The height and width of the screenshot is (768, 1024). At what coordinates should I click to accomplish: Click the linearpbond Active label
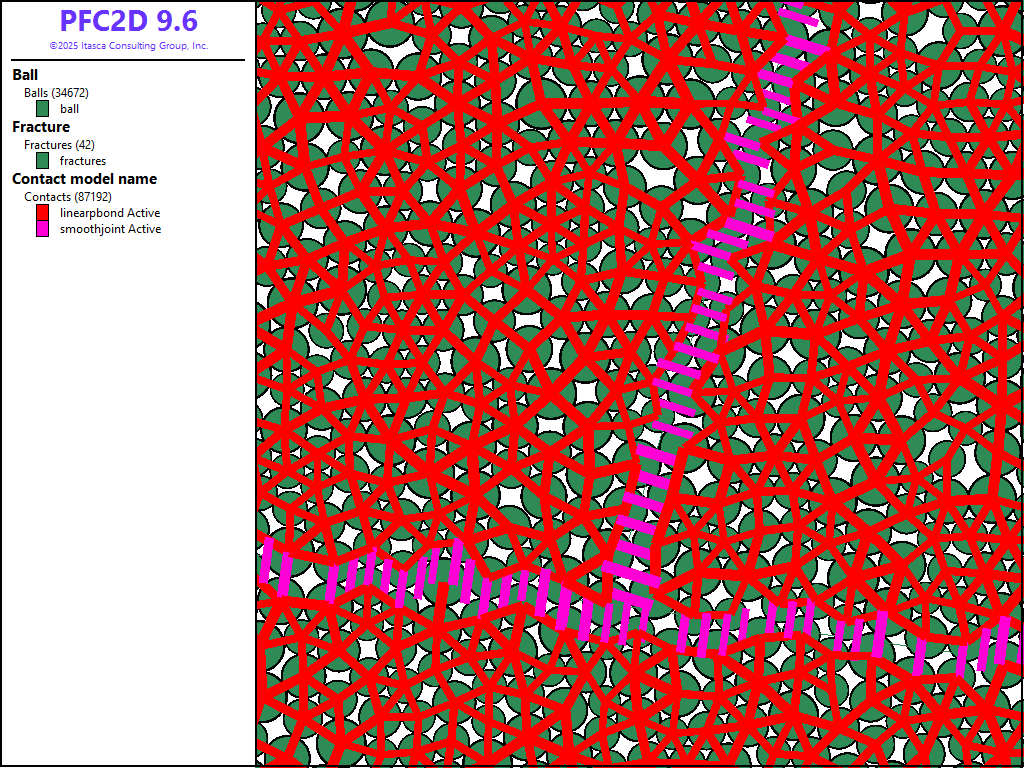coord(110,213)
